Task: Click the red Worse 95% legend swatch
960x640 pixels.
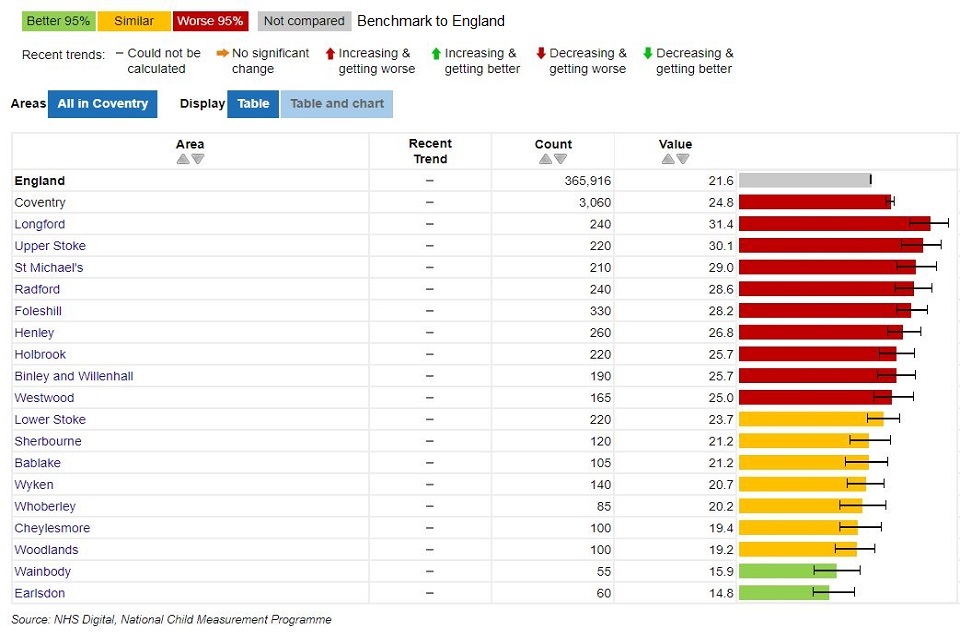Action: point(210,21)
